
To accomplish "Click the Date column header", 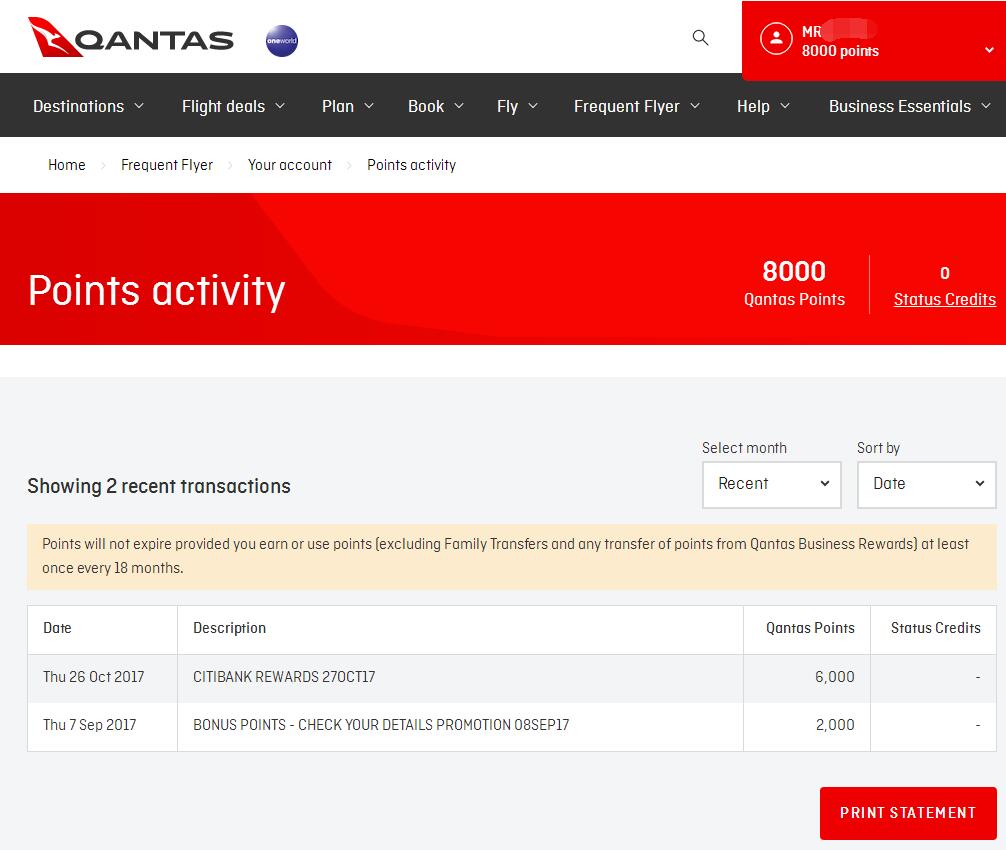I will (x=57, y=628).
